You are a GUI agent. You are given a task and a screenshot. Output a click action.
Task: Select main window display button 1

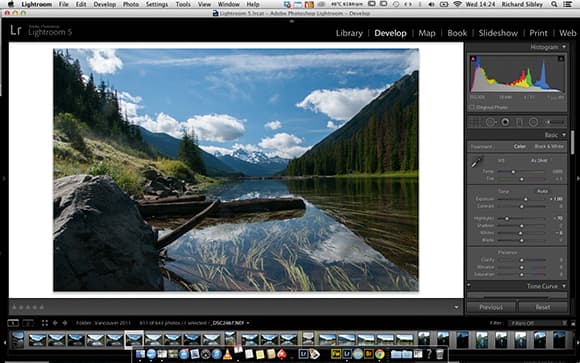point(13,323)
